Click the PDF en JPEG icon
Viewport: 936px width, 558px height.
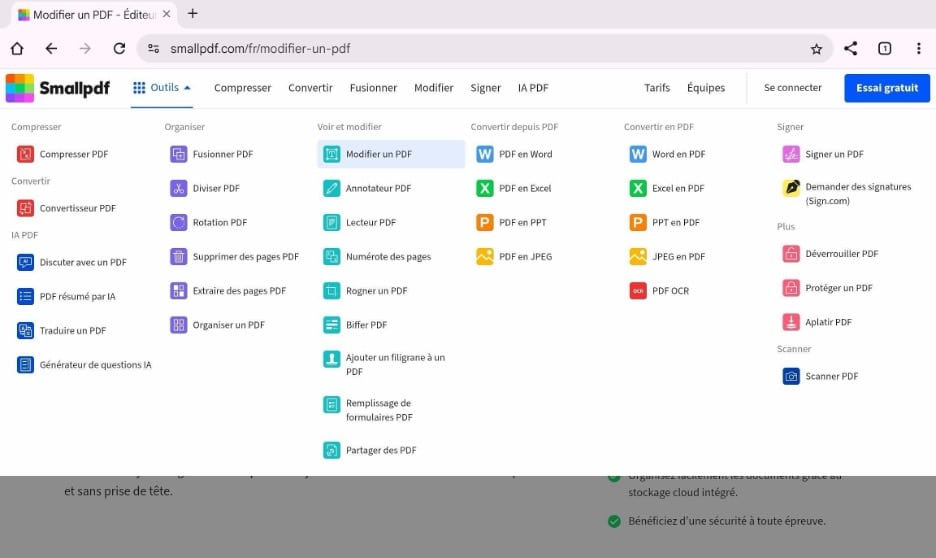(485, 257)
